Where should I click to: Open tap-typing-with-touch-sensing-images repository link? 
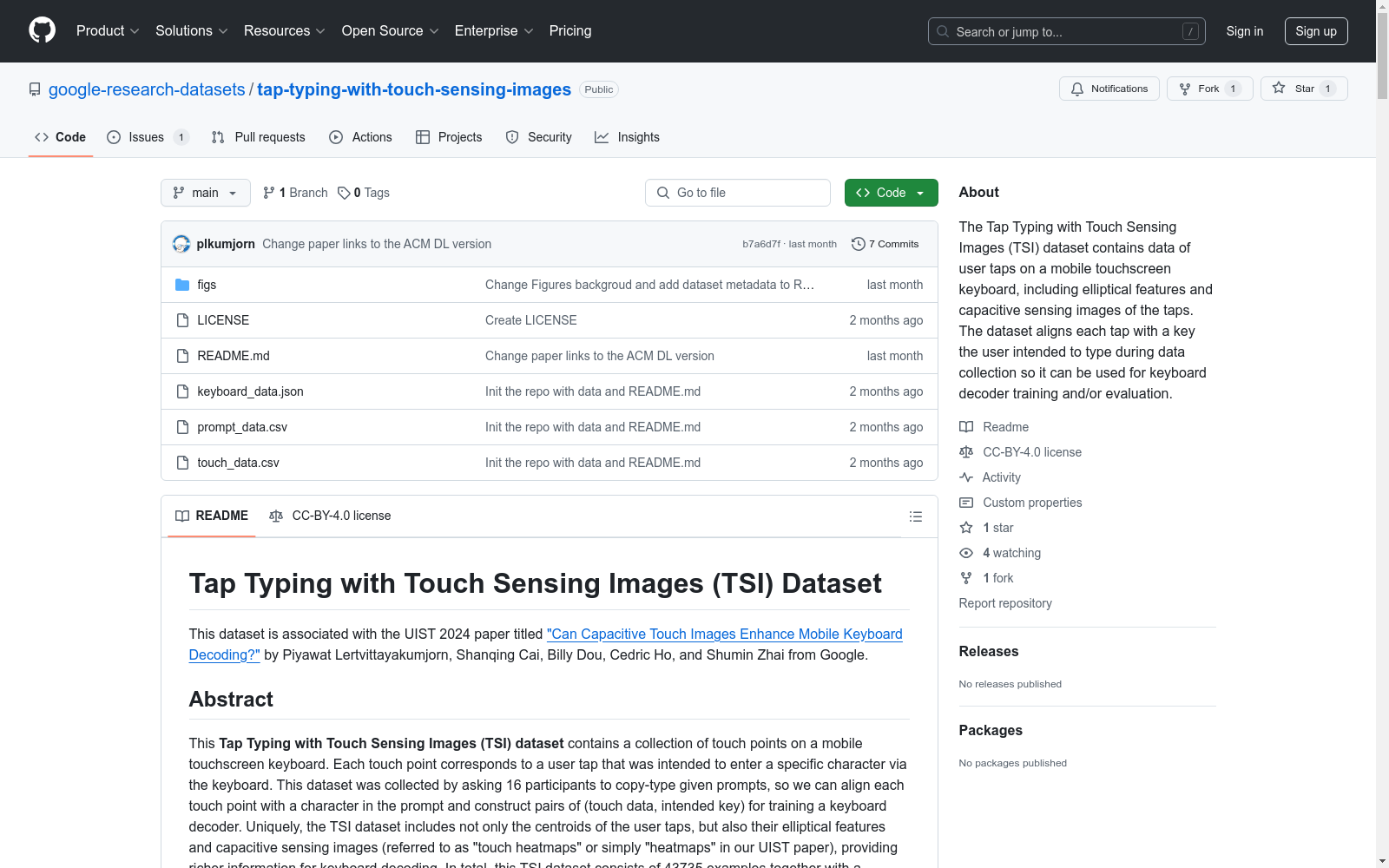[414, 89]
